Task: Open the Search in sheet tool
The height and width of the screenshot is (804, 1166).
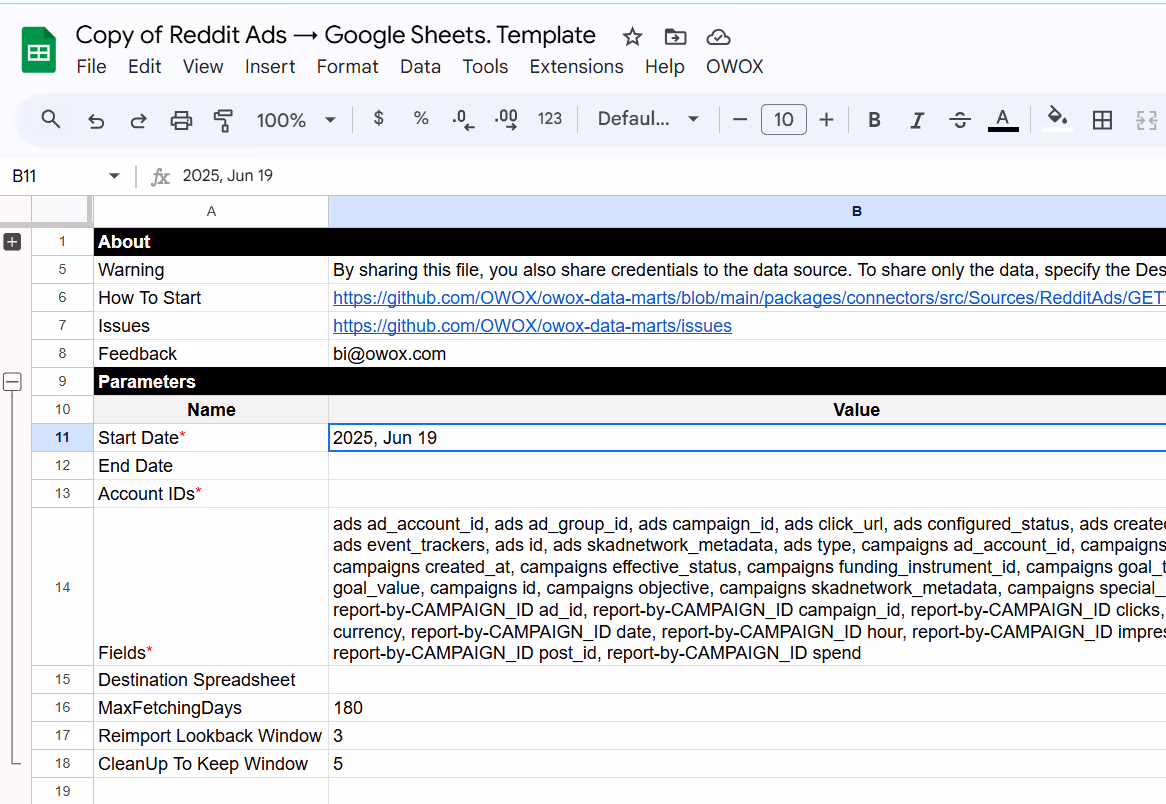Action: [x=50, y=119]
